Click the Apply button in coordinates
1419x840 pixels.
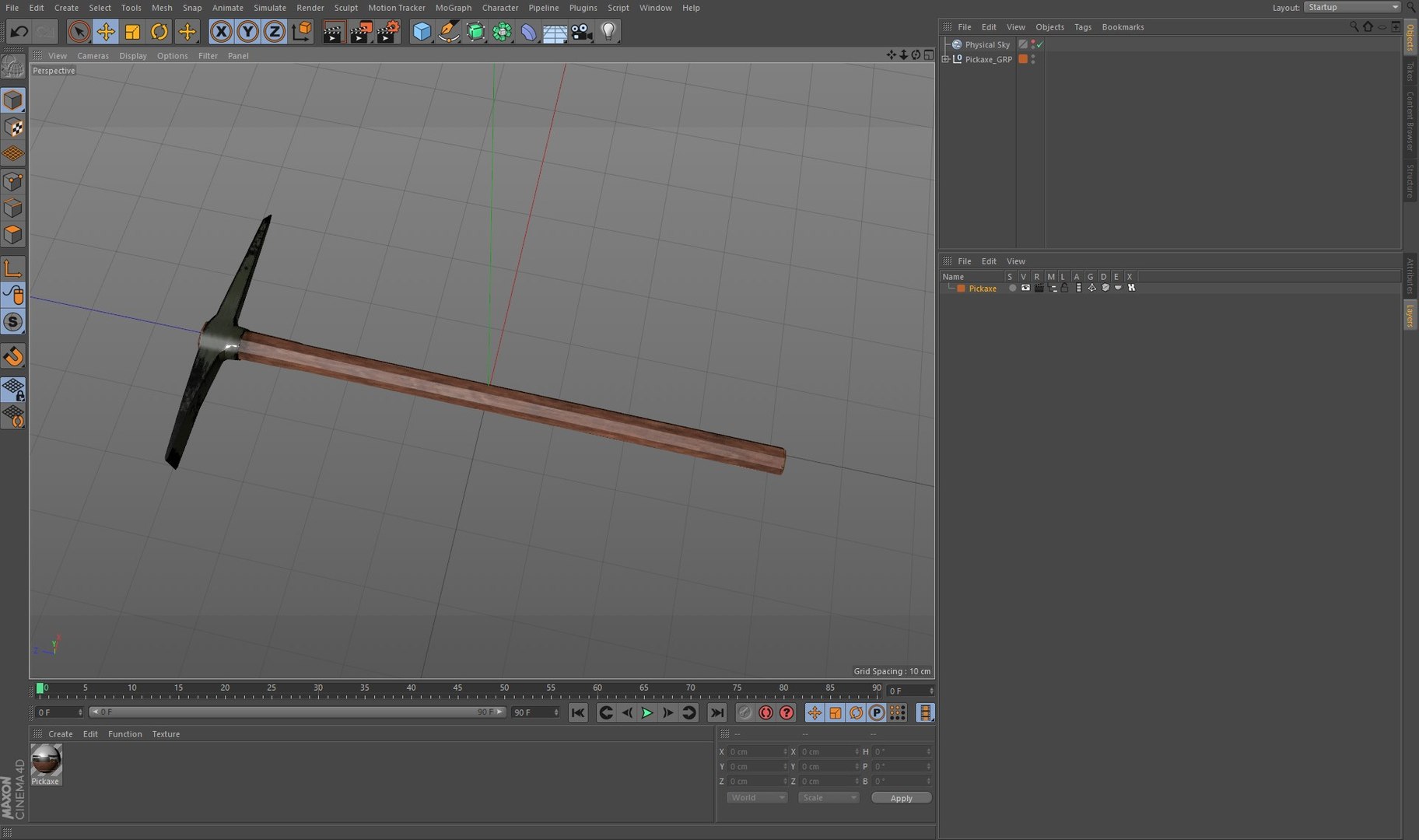901,798
